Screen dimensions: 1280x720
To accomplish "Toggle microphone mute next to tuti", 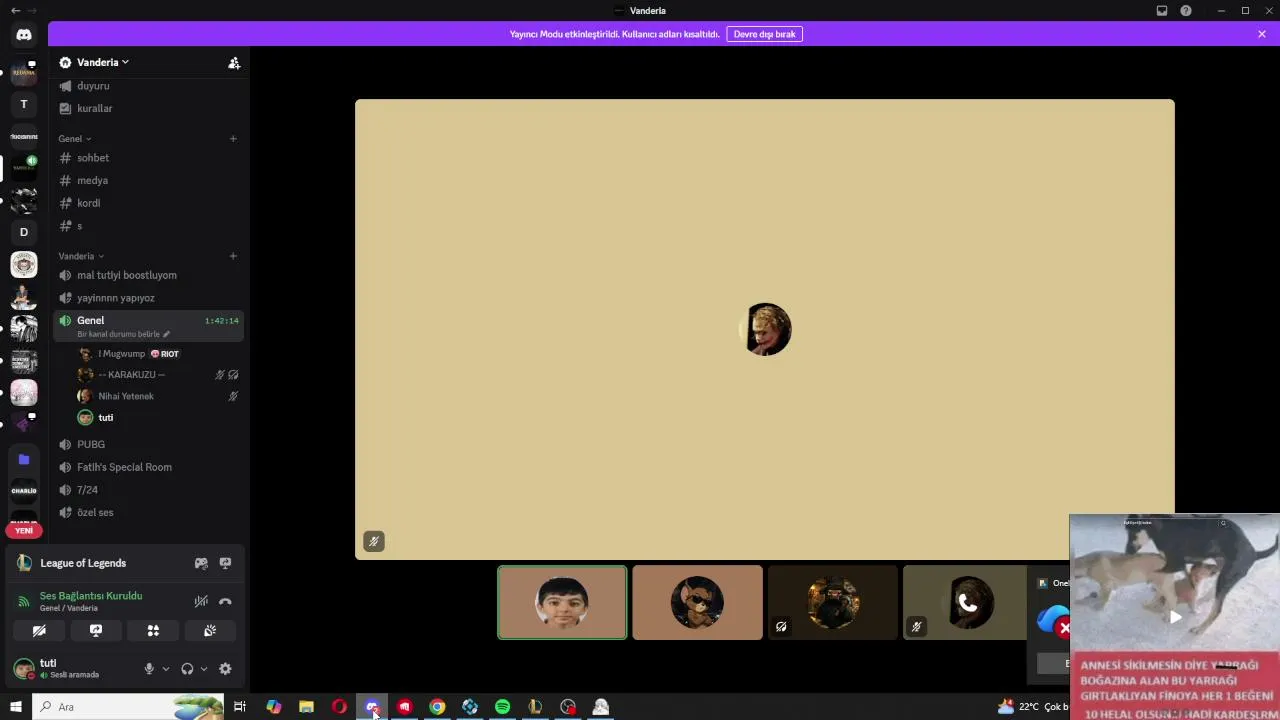I will (149, 669).
